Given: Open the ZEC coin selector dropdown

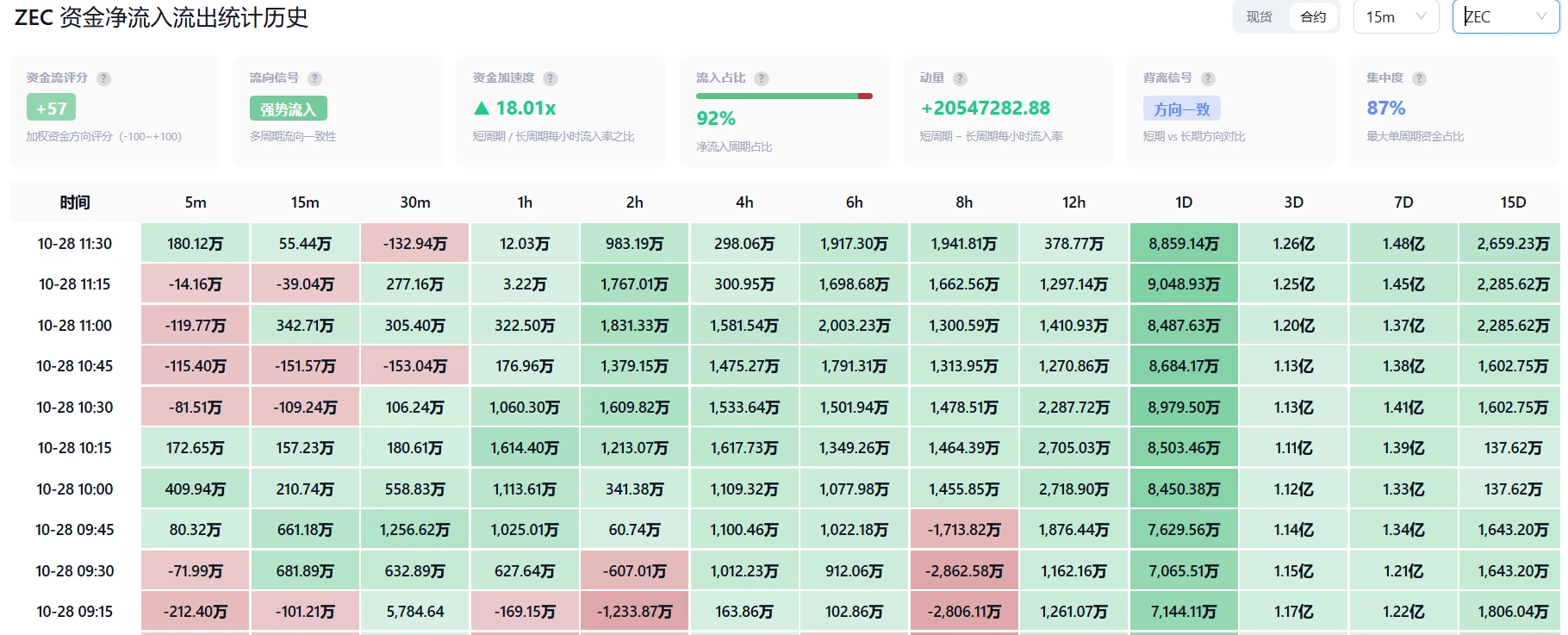Looking at the screenshot, I should click(x=1506, y=16).
